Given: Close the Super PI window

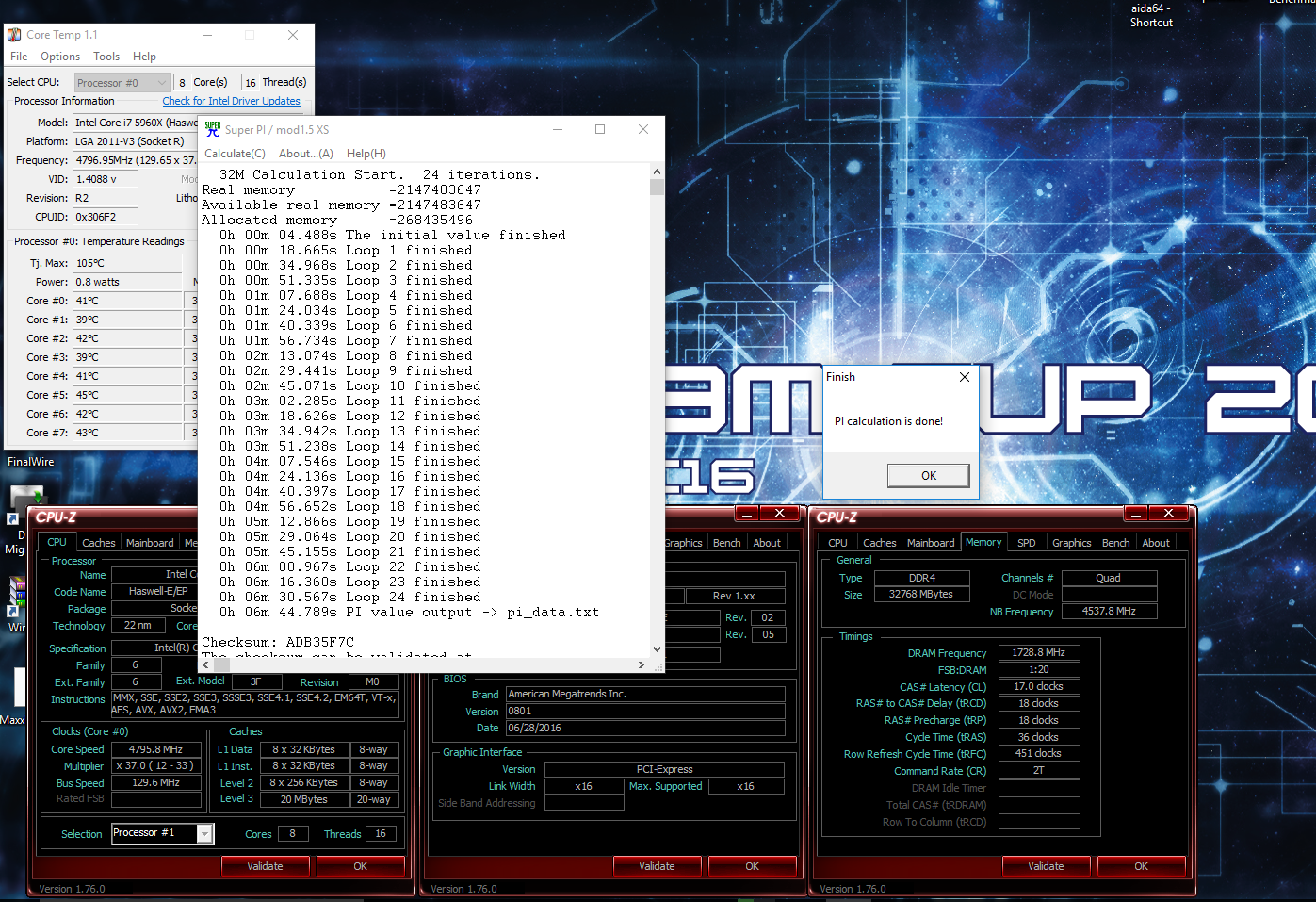Looking at the screenshot, I should (x=643, y=129).
